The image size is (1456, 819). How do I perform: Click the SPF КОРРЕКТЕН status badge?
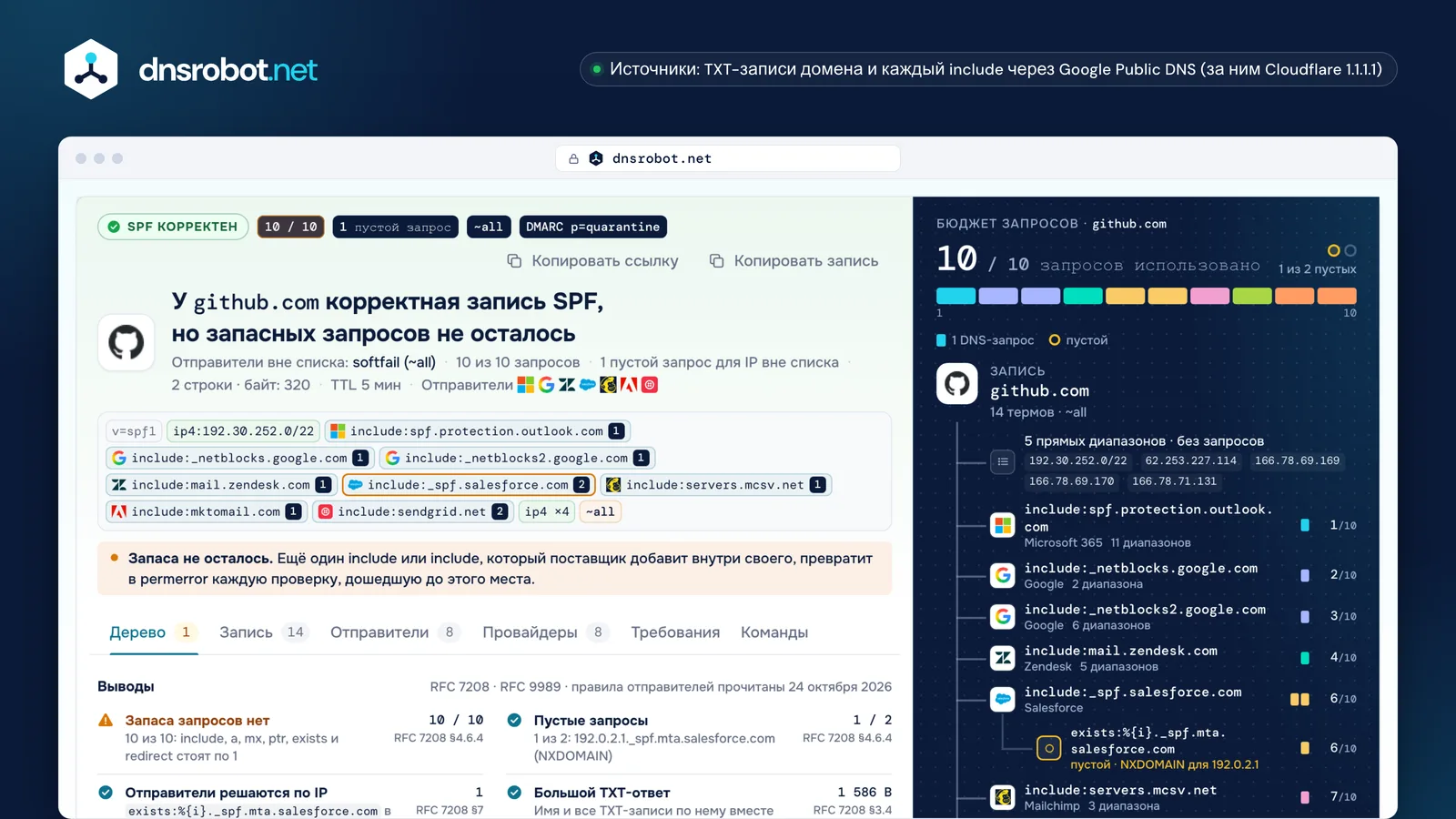pyautogui.click(x=173, y=227)
